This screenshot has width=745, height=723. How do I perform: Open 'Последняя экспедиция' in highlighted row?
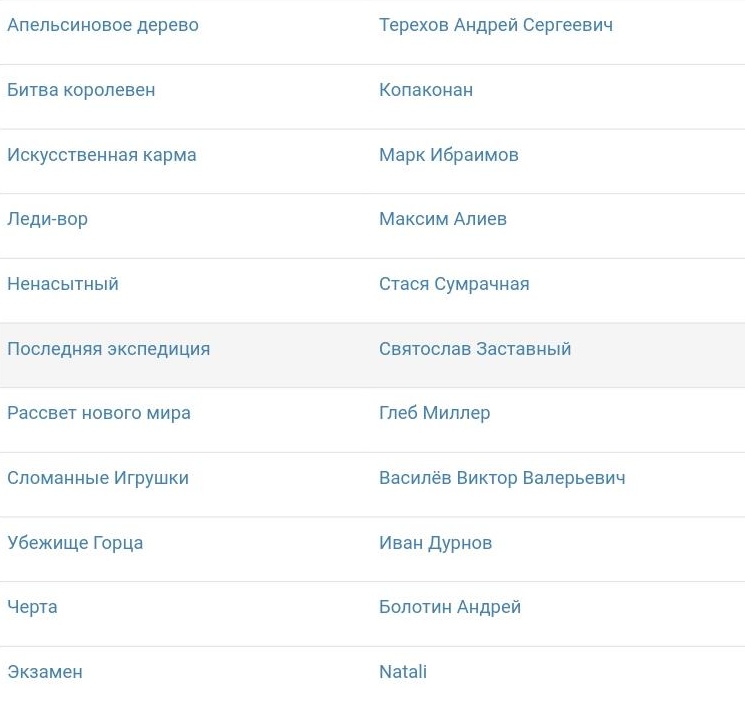coord(109,349)
